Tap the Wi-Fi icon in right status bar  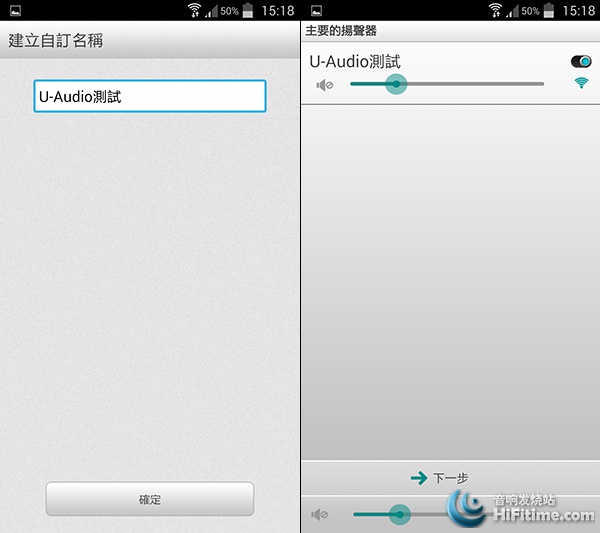tap(495, 10)
